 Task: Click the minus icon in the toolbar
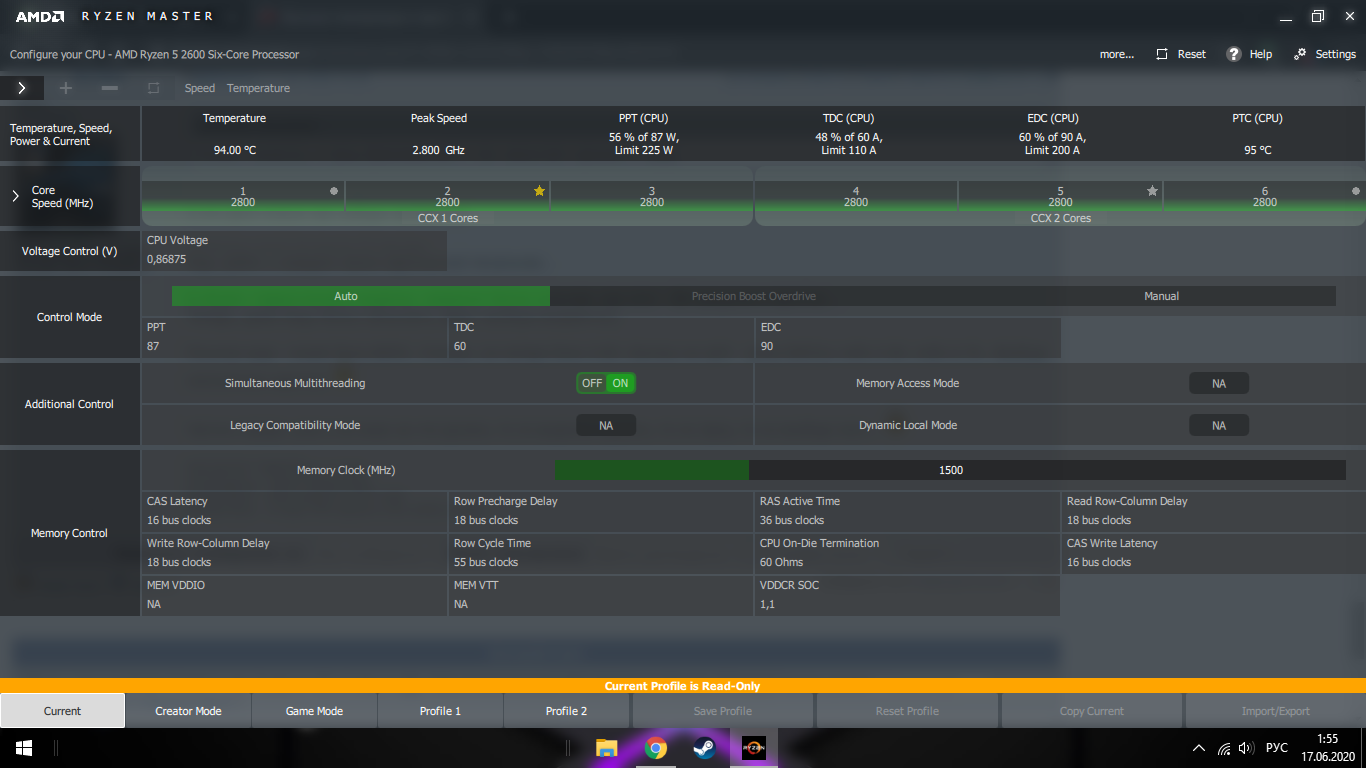(x=110, y=88)
